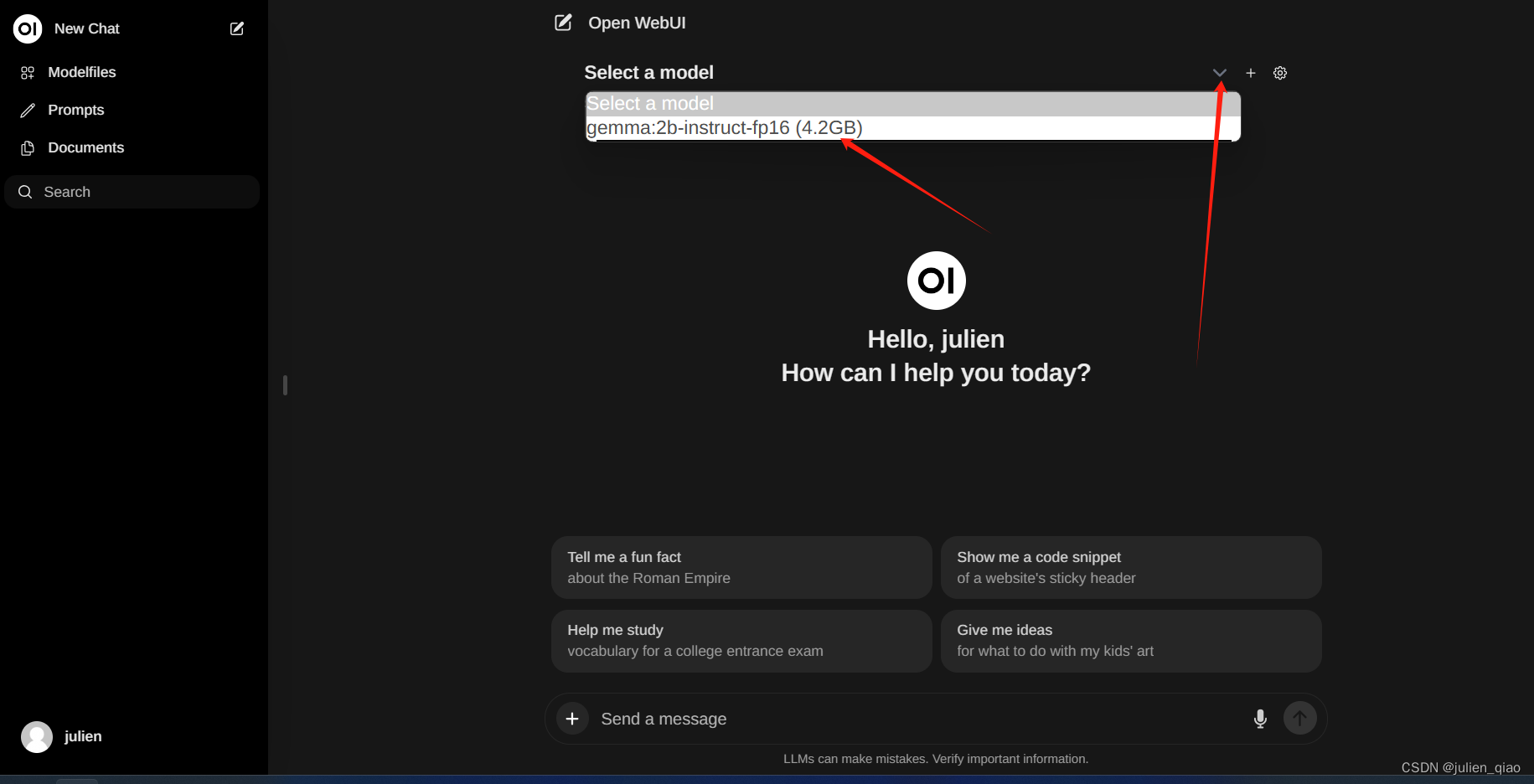Choose the 'Select a model' placeholder option

coord(912,104)
